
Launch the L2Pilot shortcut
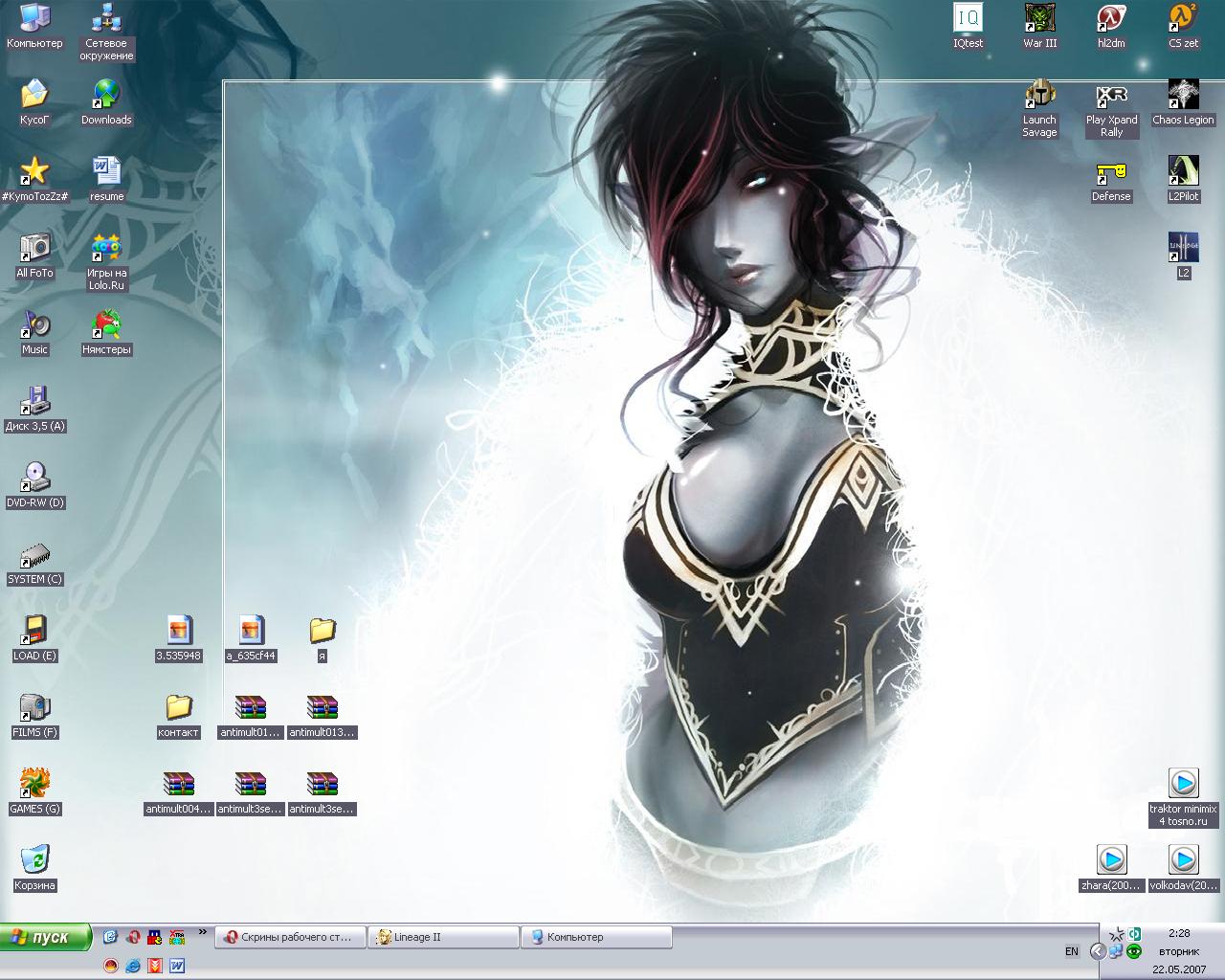[1183, 179]
